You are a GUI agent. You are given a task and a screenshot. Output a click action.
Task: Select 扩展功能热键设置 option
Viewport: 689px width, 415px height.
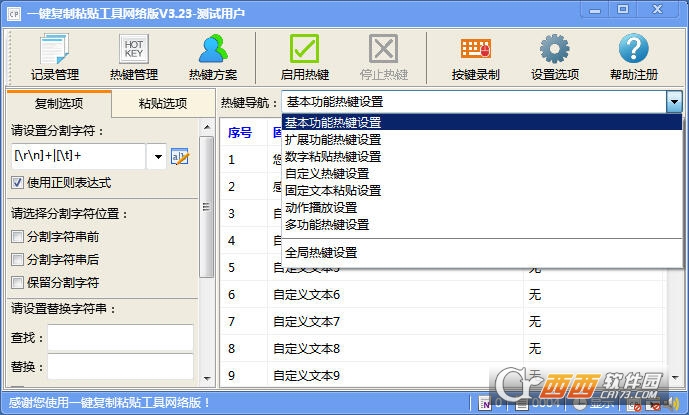(x=482, y=140)
